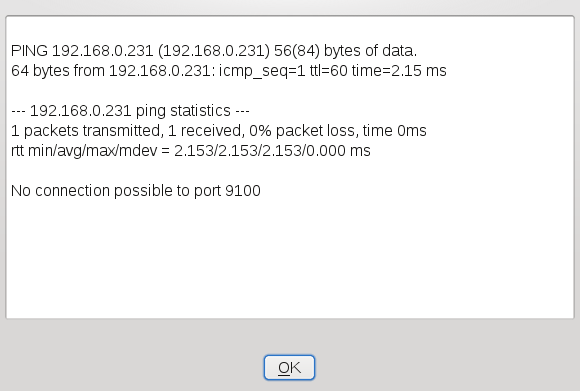This screenshot has height=391, width=580.
Task: Click the PING 192.168.0.231 header line
Action: point(214,51)
